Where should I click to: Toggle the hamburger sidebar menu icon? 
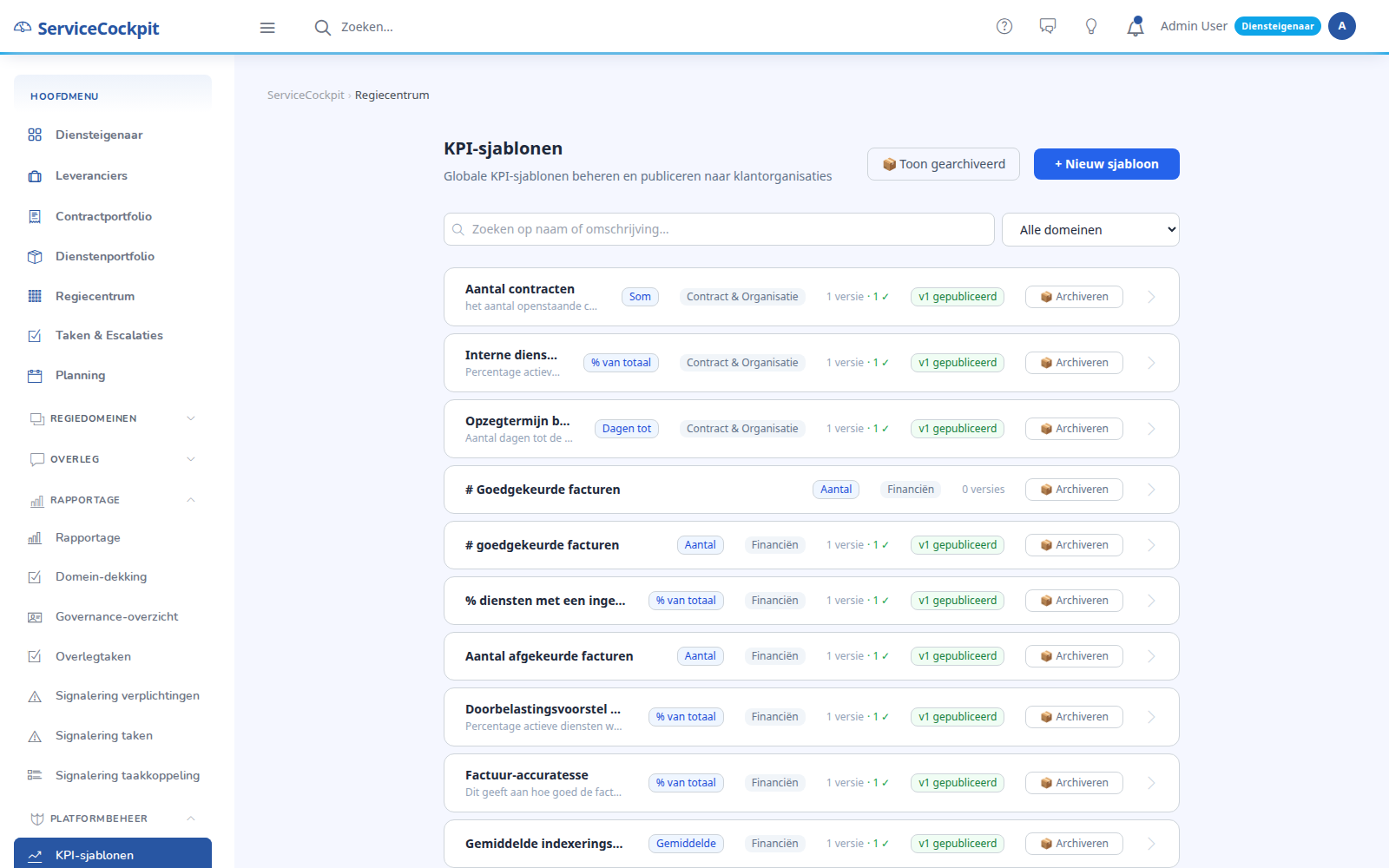click(267, 28)
